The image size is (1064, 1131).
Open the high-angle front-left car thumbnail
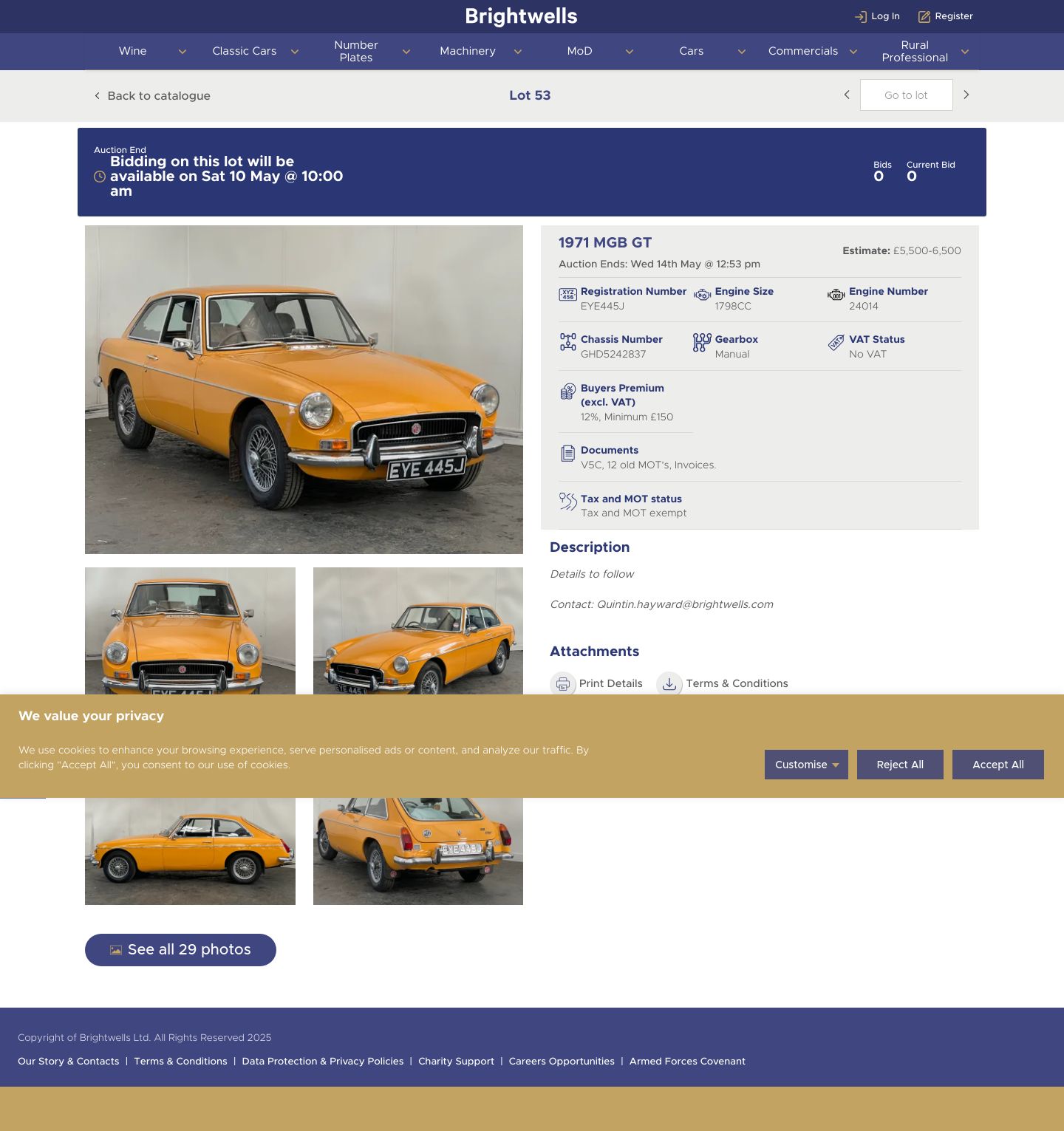click(x=418, y=631)
